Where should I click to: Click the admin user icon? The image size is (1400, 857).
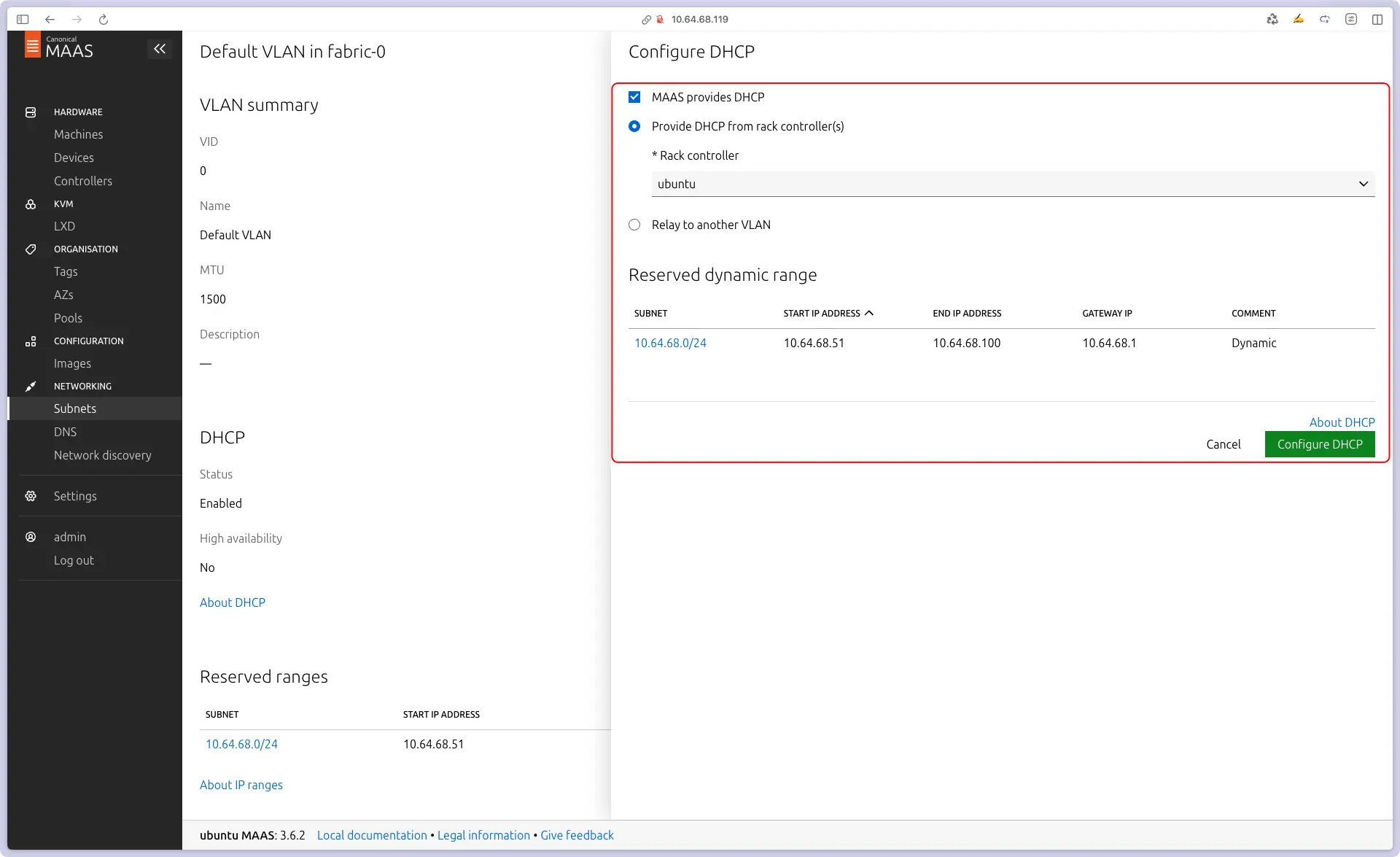click(x=31, y=537)
